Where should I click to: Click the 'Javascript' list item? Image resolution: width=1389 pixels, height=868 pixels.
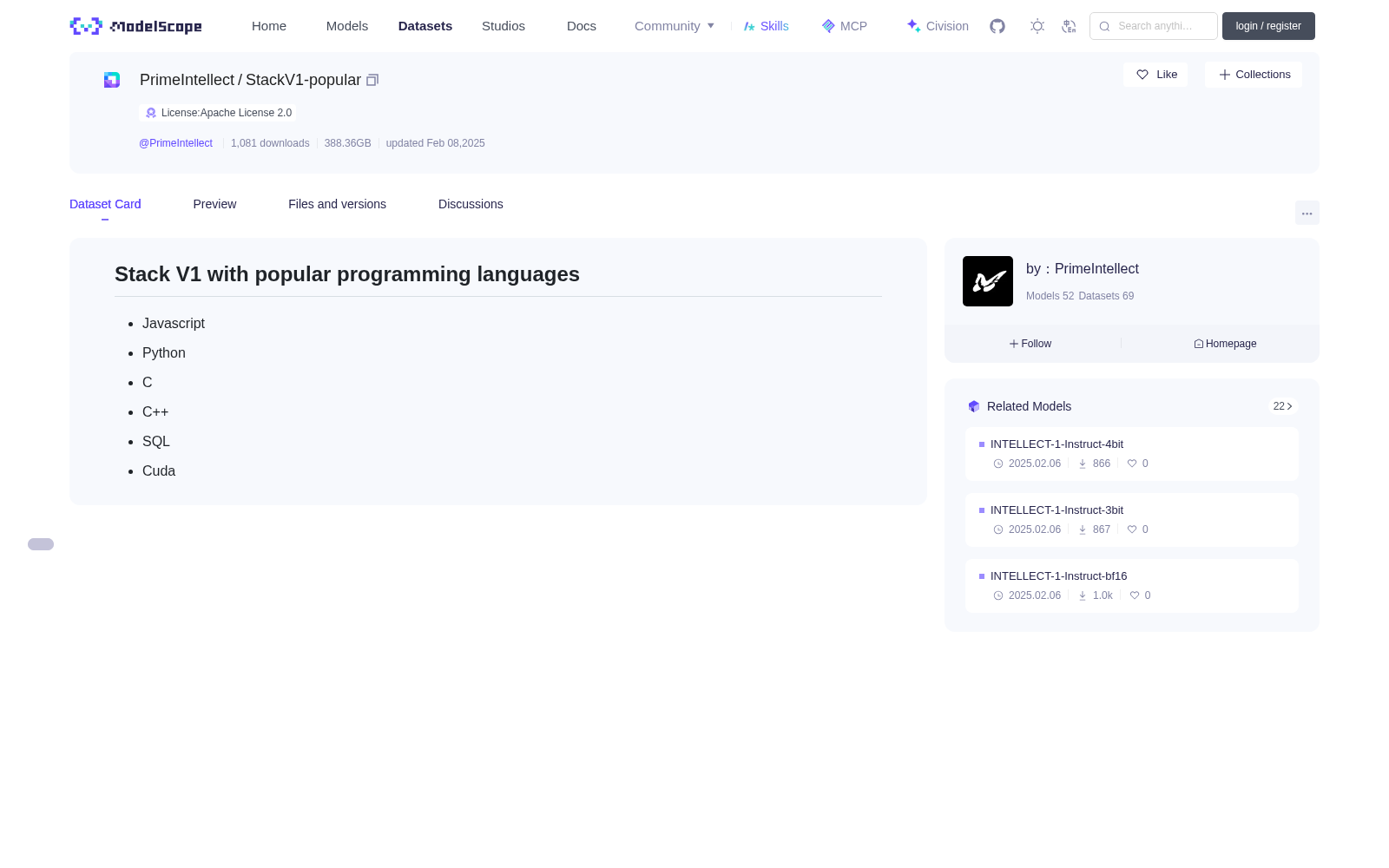tap(174, 324)
